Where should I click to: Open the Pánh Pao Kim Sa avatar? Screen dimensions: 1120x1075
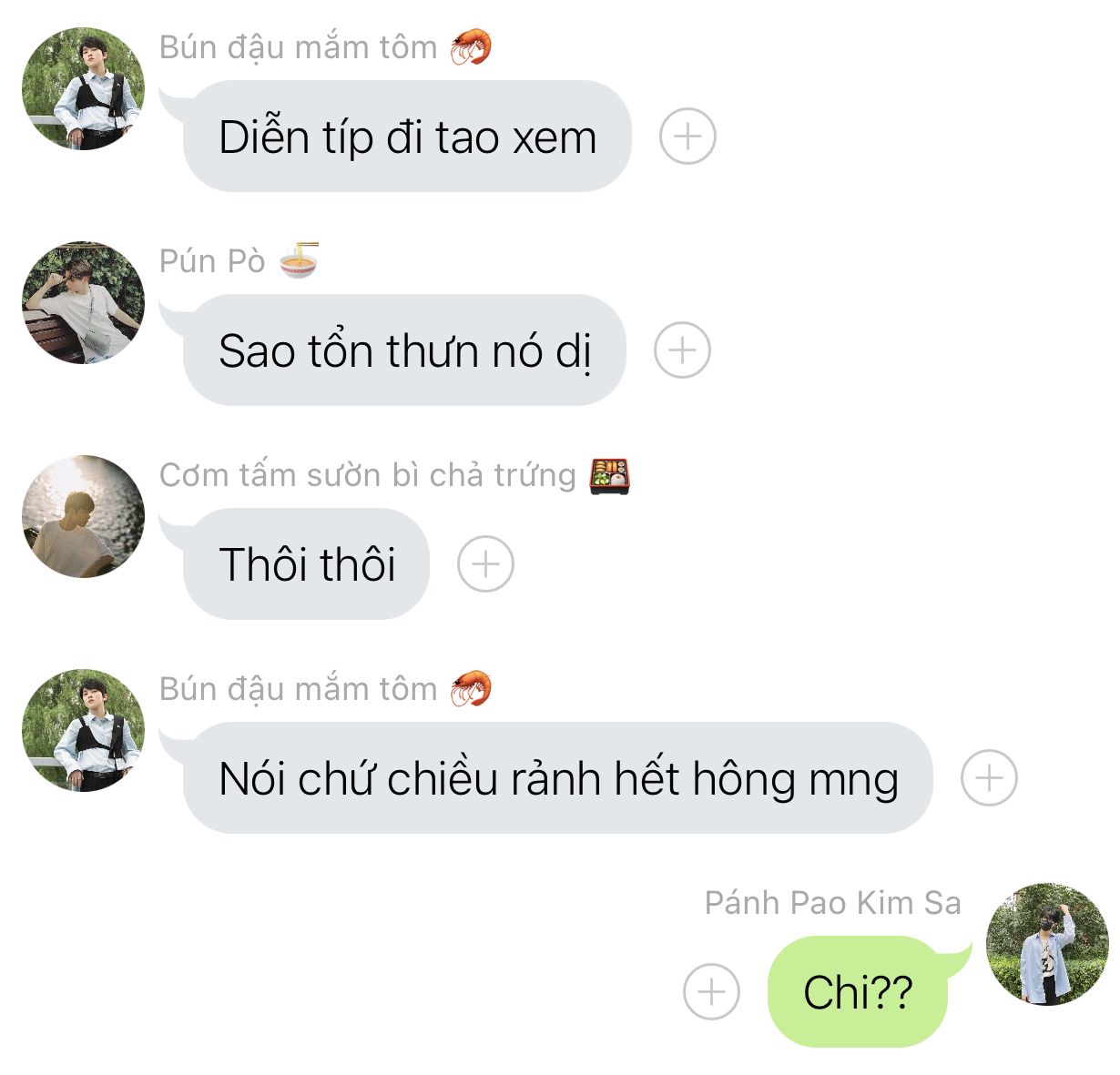1047,944
